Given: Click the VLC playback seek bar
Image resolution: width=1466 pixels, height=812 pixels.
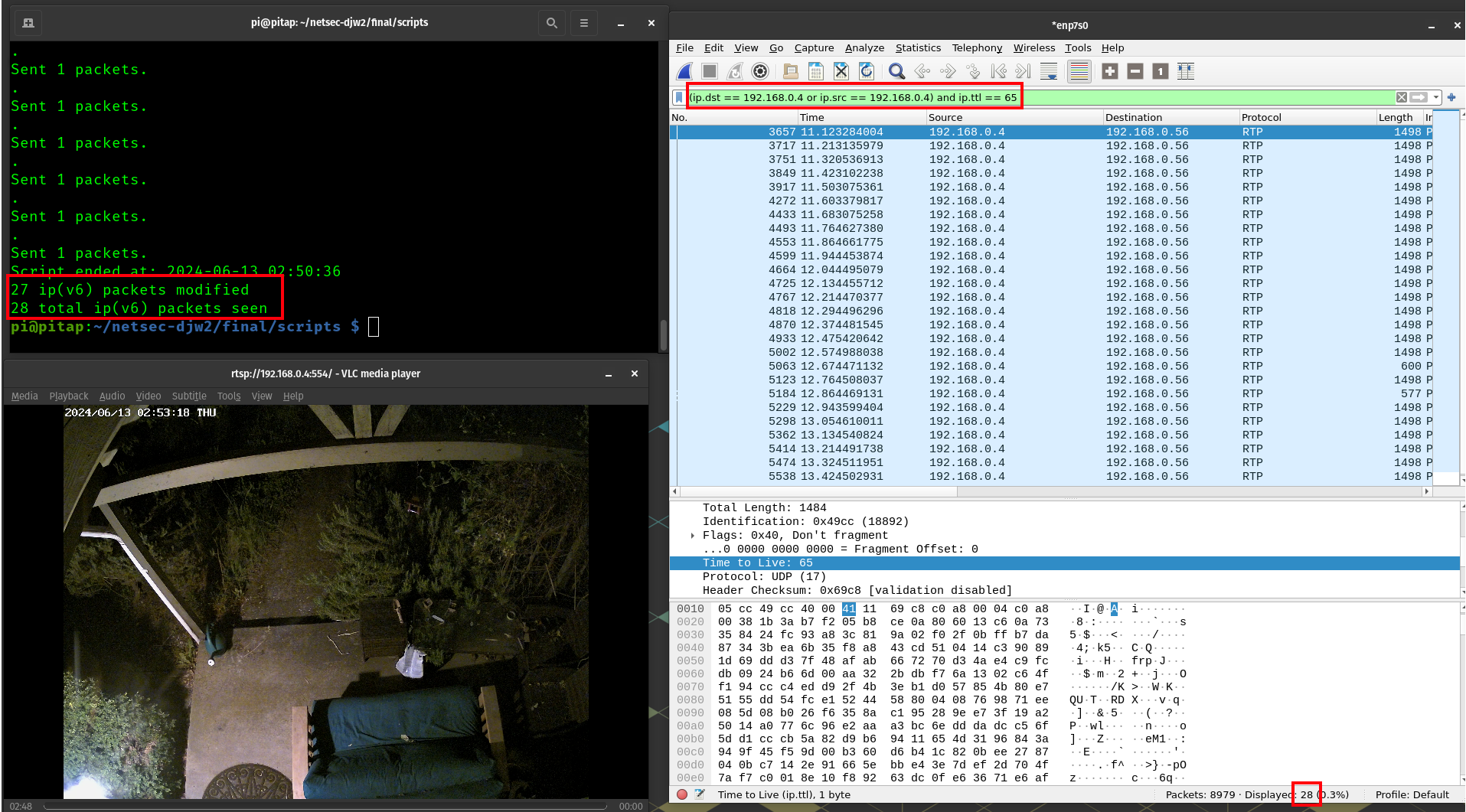Looking at the screenshot, I should point(325,806).
